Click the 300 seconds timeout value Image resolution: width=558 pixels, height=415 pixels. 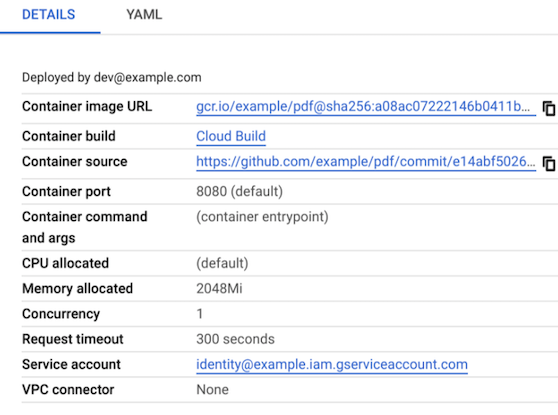click(x=236, y=339)
